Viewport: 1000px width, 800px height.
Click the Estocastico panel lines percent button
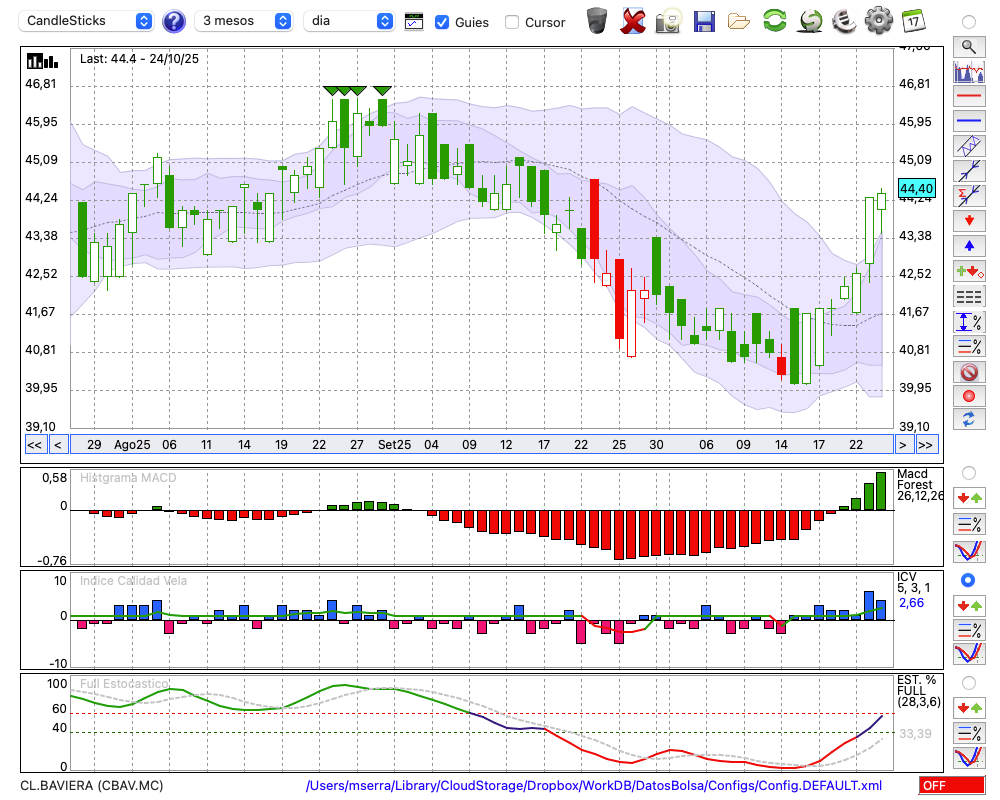pyautogui.click(x=969, y=733)
